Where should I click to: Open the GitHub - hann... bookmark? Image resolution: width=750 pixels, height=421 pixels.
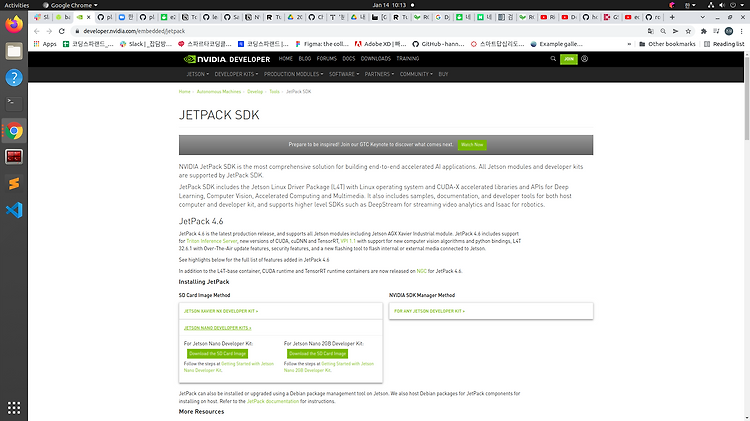tap(438, 44)
